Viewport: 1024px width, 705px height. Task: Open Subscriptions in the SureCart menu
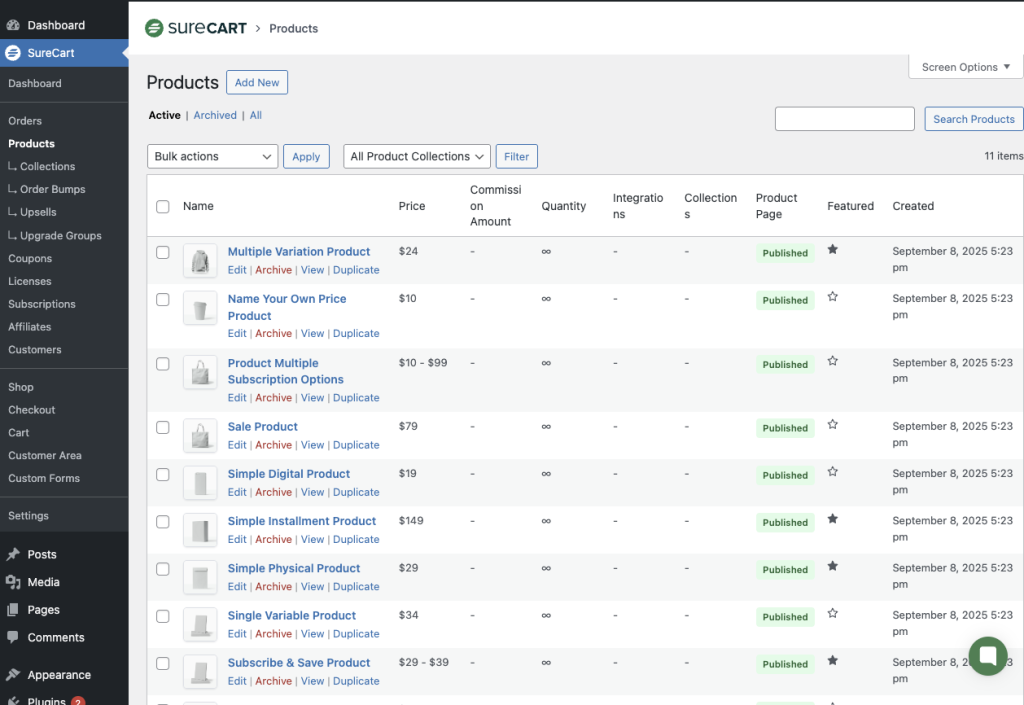click(x=42, y=304)
